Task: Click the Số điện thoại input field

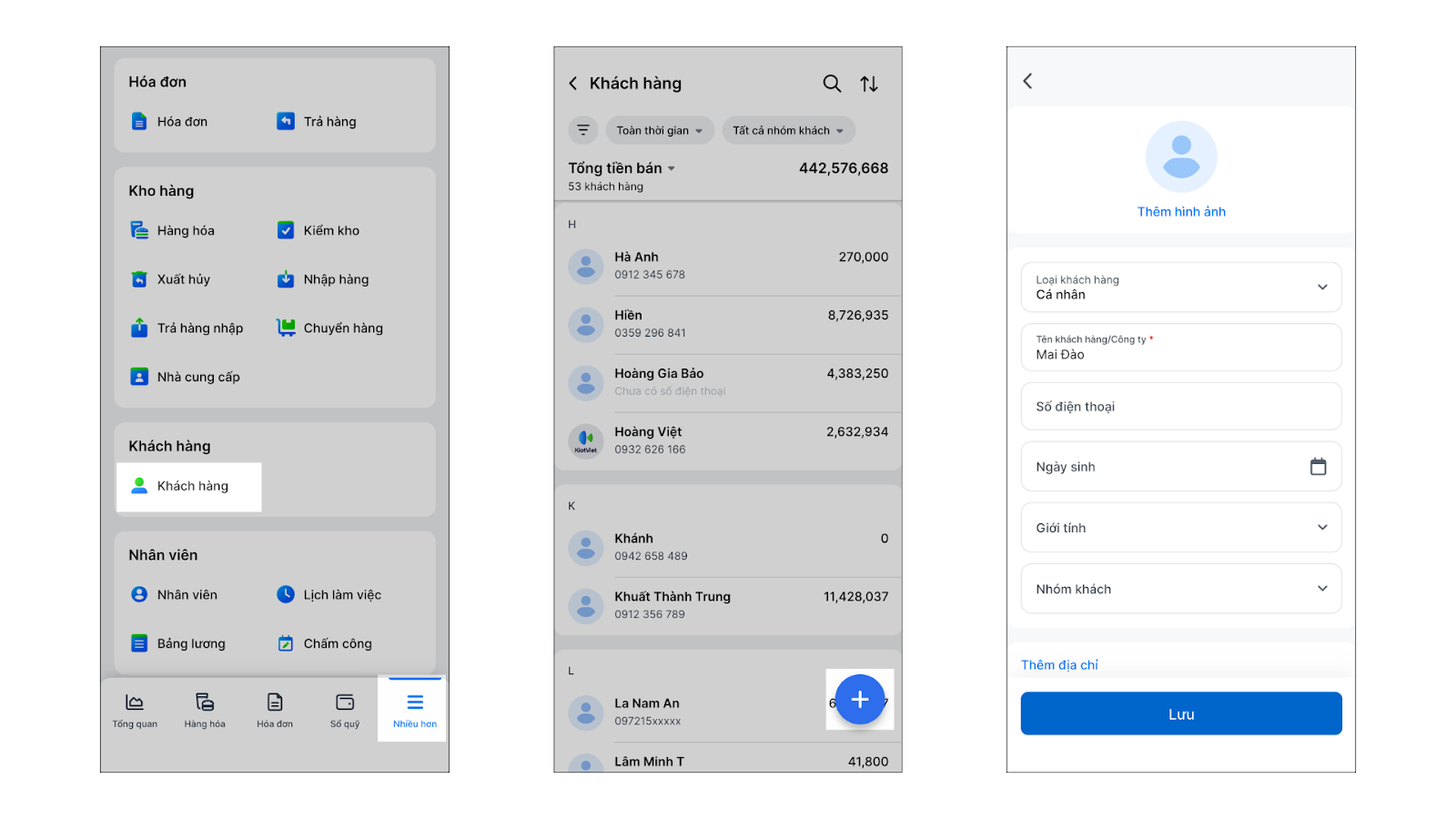Action: coord(1181,407)
